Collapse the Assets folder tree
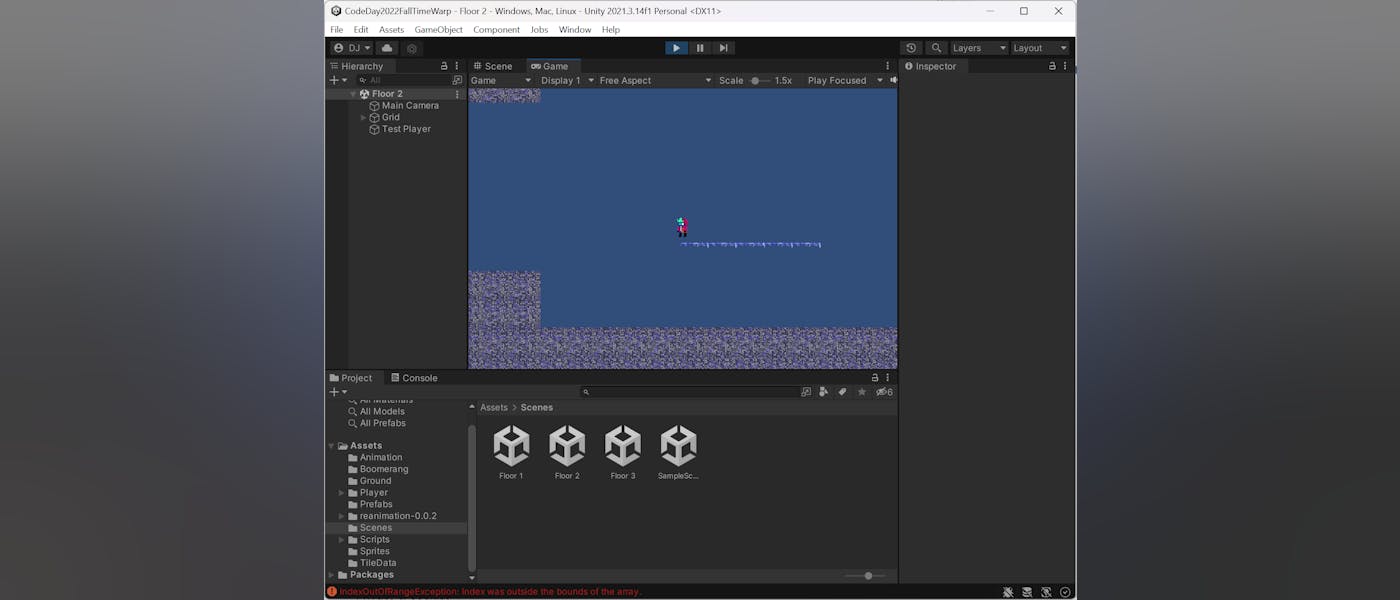1400x600 pixels. 331,446
